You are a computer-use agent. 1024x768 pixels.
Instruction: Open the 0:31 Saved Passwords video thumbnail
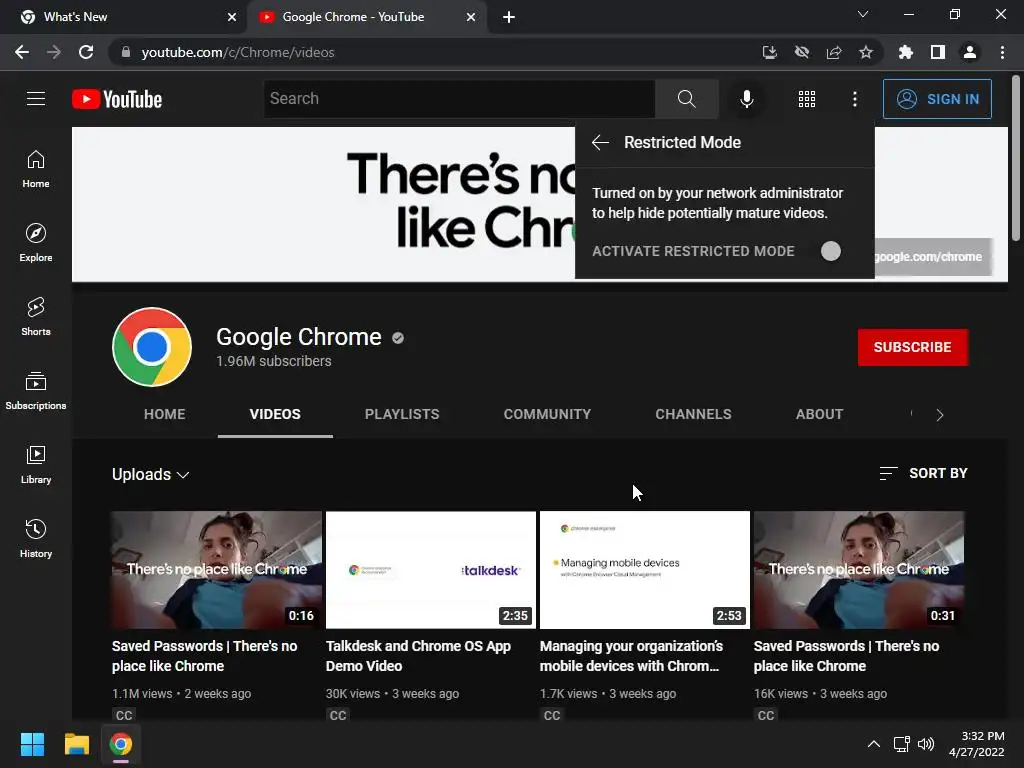point(859,569)
